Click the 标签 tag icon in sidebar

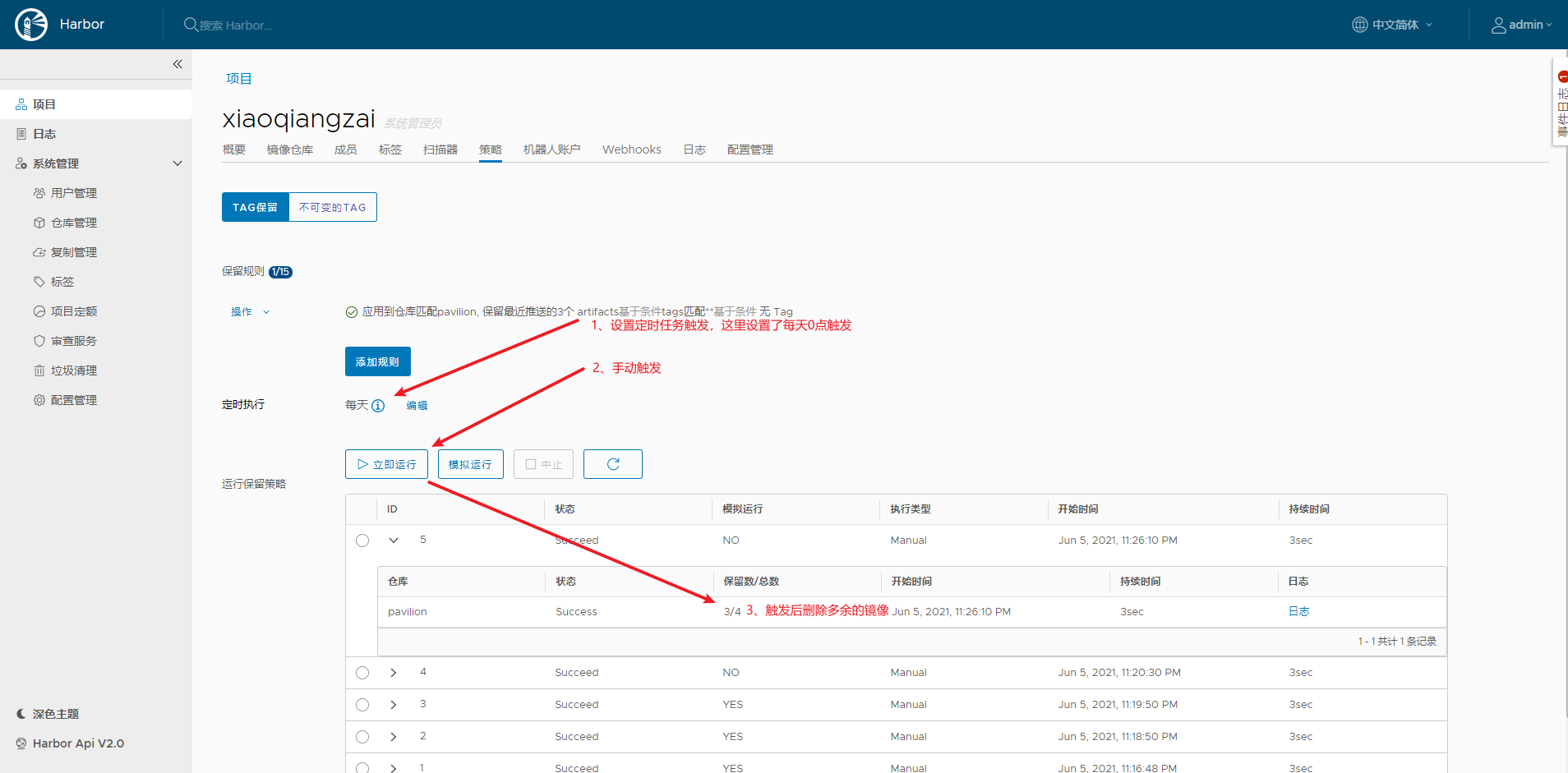coord(39,282)
